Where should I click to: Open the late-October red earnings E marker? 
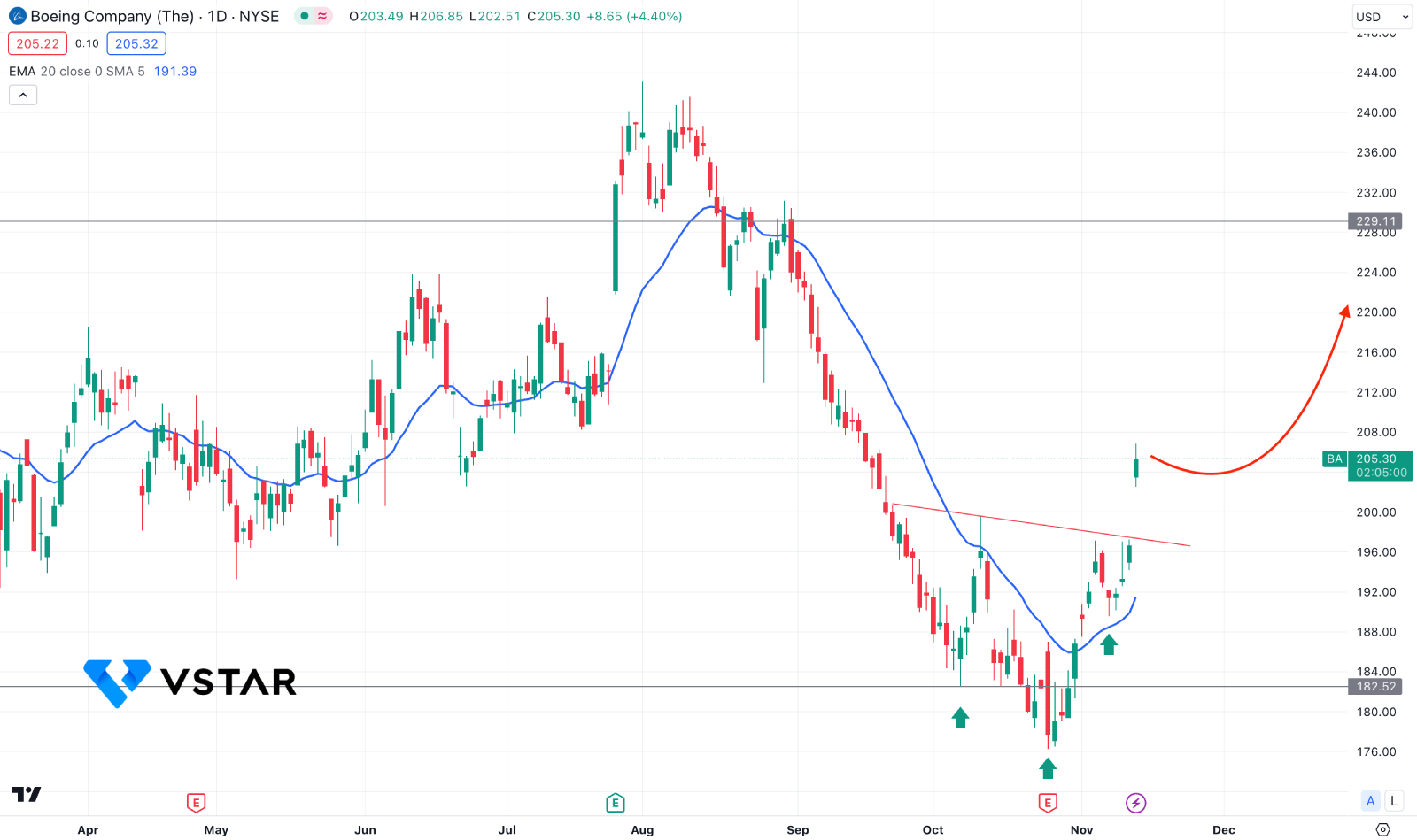coord(1048,803)
